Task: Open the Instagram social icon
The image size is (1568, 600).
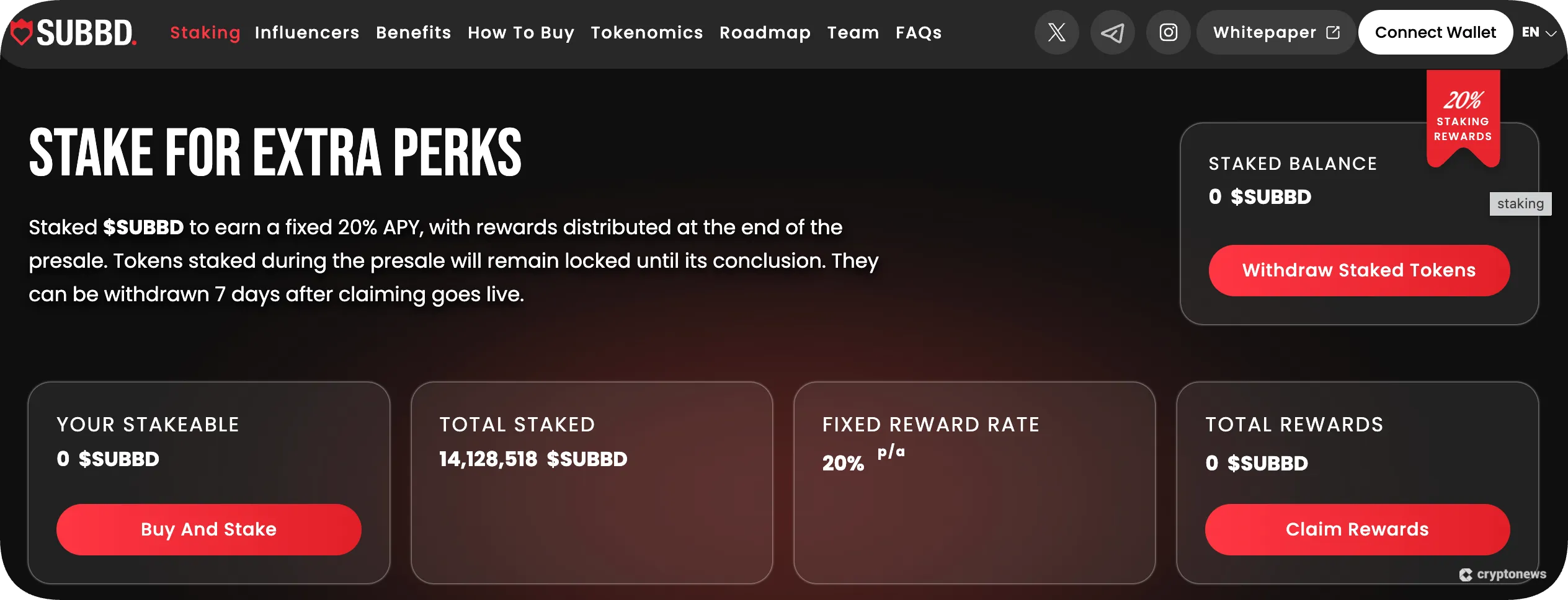Action: click(1168, 32)
